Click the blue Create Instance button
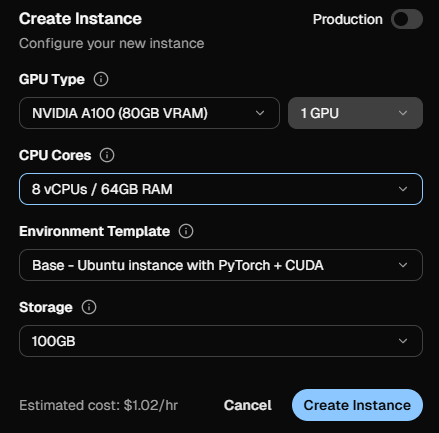Viewport: 439px width, 433px height. [x=357, y=405]
